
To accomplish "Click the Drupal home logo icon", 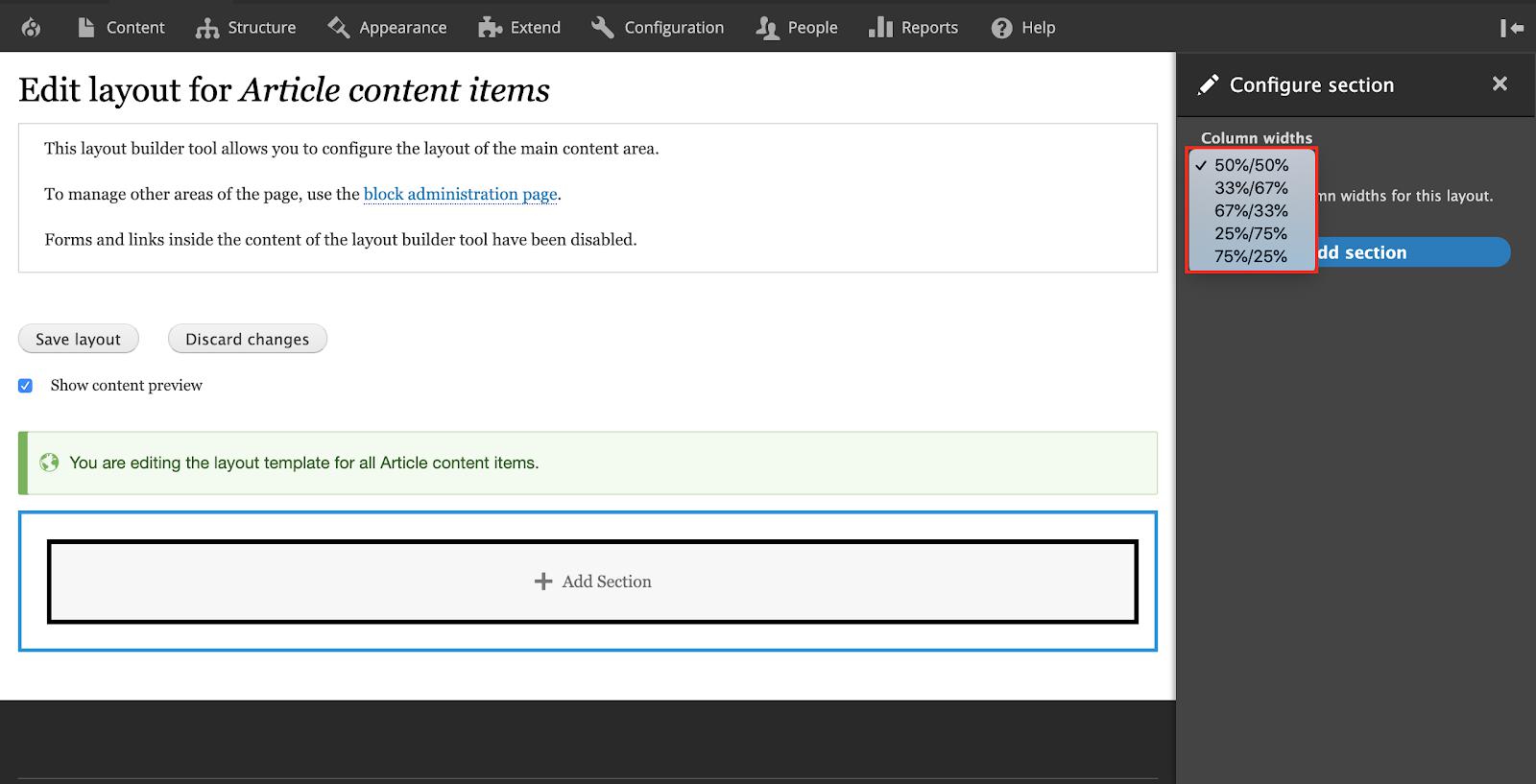I will [31, 28].
